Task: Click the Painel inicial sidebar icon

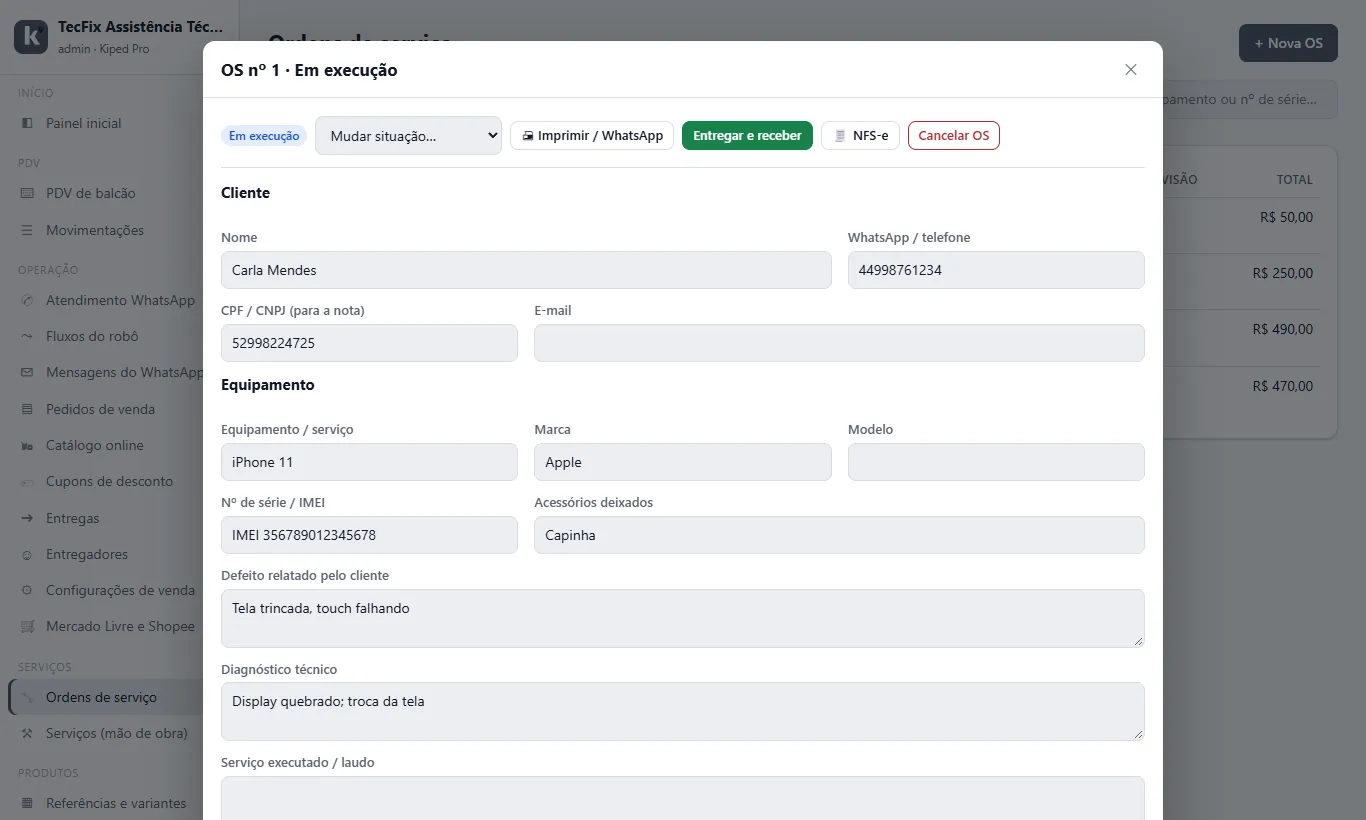Action: coord(27,123)
